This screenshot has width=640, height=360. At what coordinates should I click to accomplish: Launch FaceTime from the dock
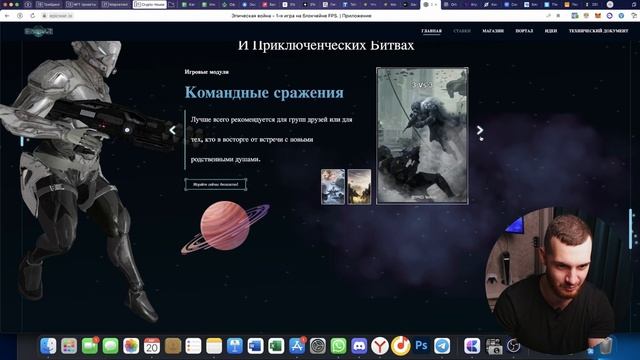click(90, 346)
